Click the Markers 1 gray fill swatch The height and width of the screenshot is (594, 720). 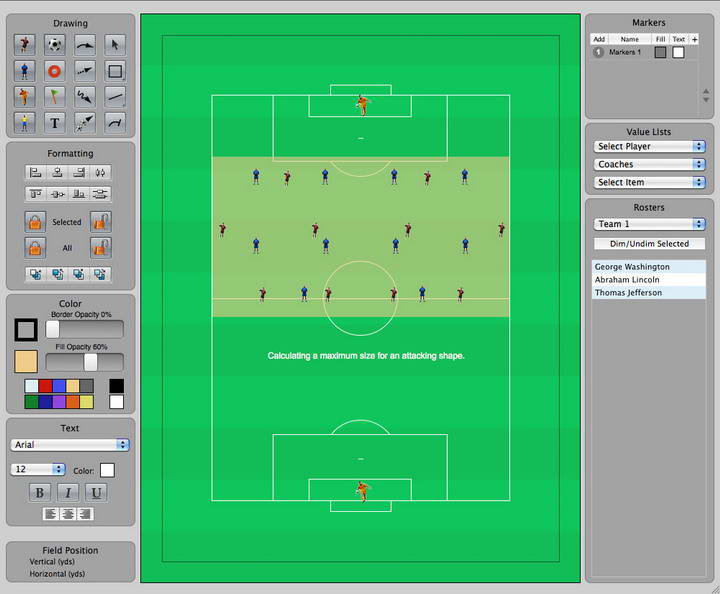(x=660, y=52)
